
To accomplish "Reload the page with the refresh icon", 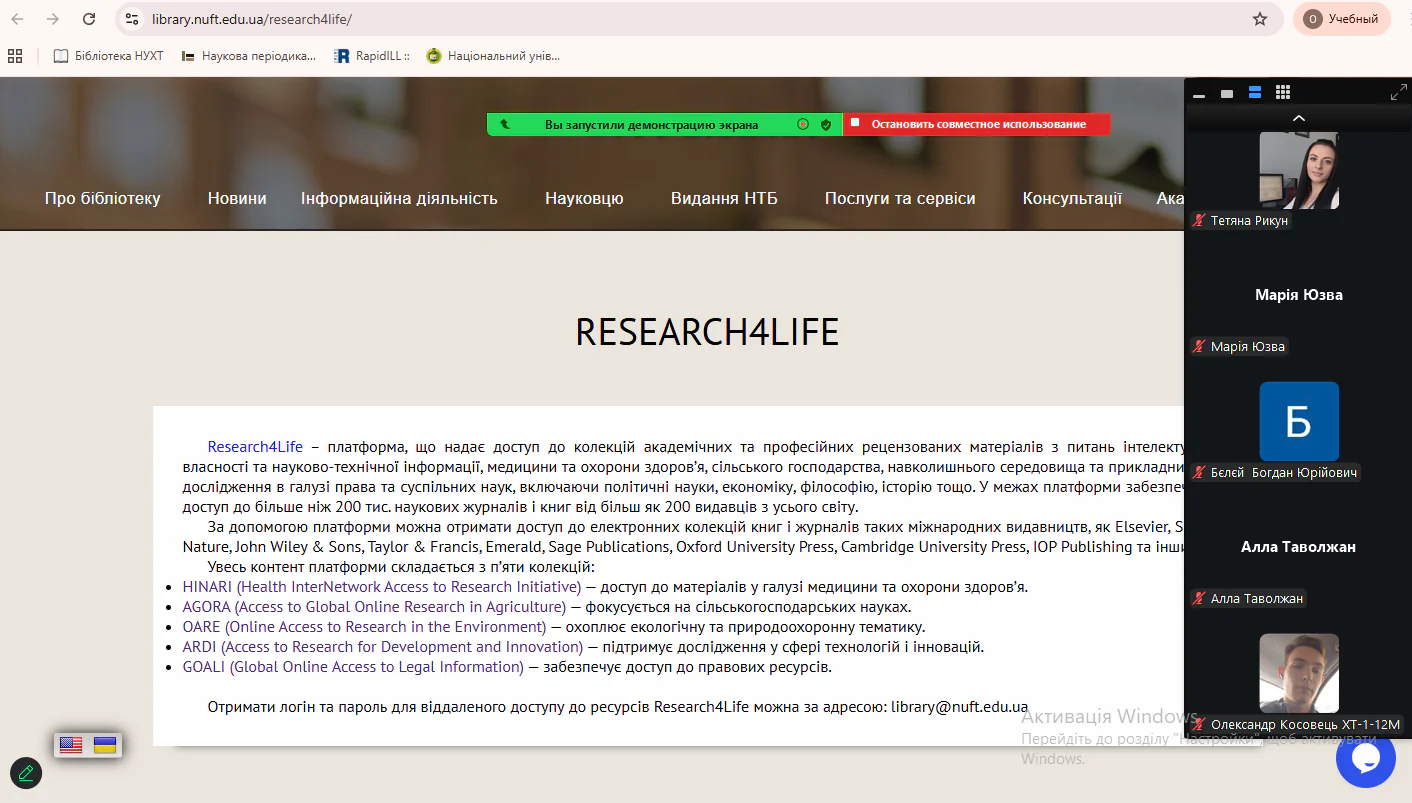I will 89,19.
